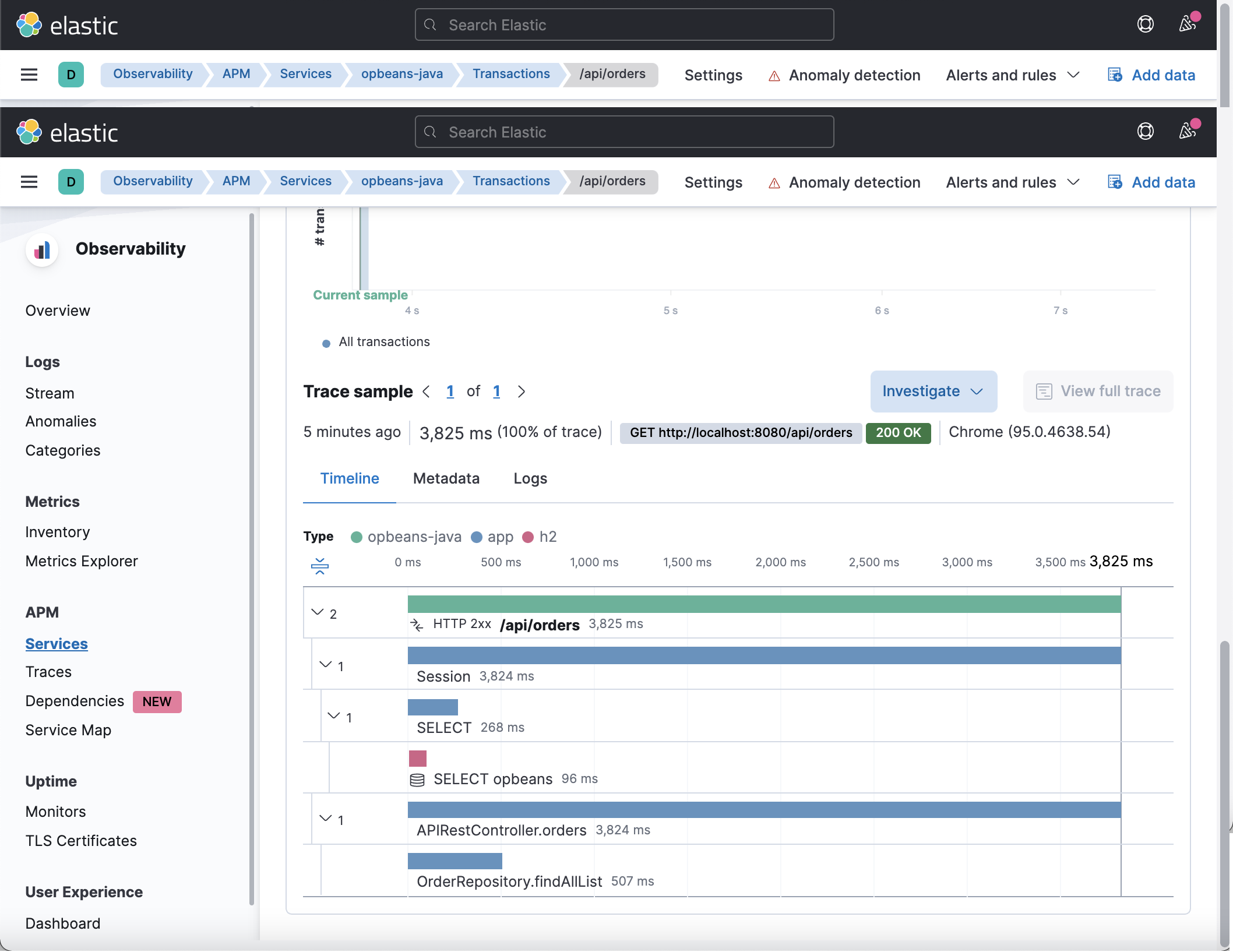Click the D space avatar icon
The image size is (1233, 952).
pos(71,182)
